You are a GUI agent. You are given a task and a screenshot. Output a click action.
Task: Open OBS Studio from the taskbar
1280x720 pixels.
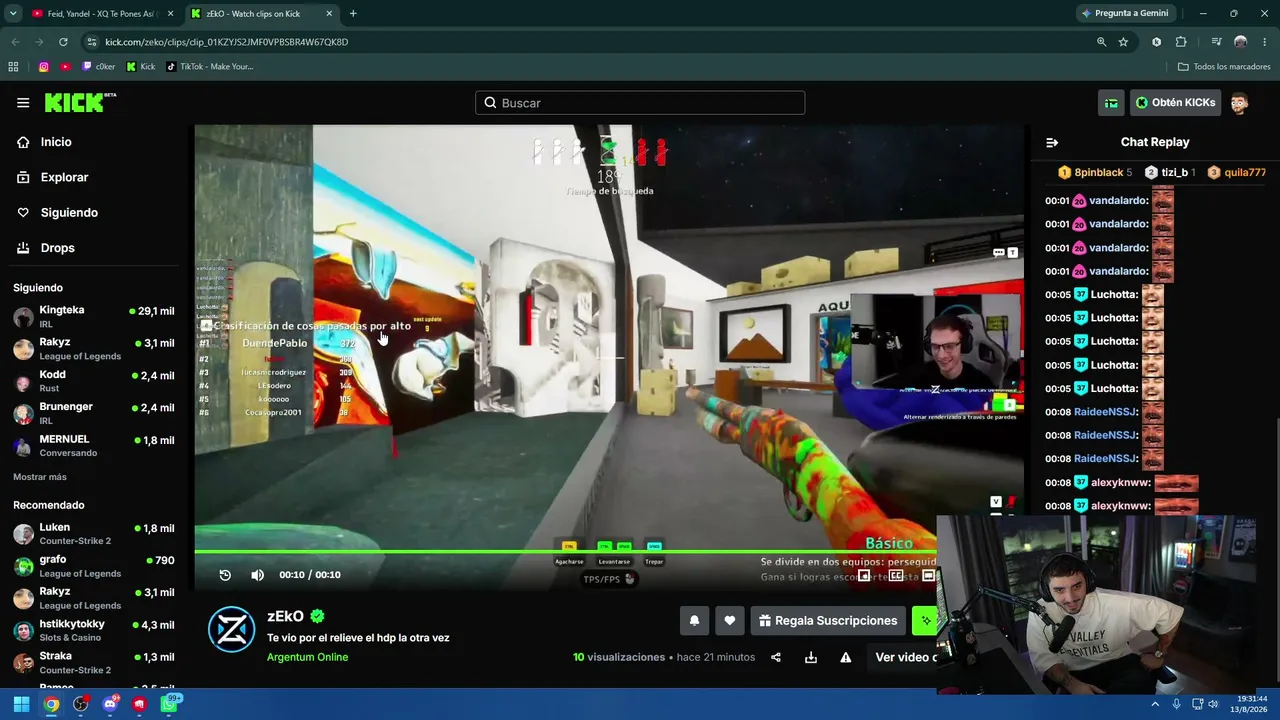tap(81, 704)
